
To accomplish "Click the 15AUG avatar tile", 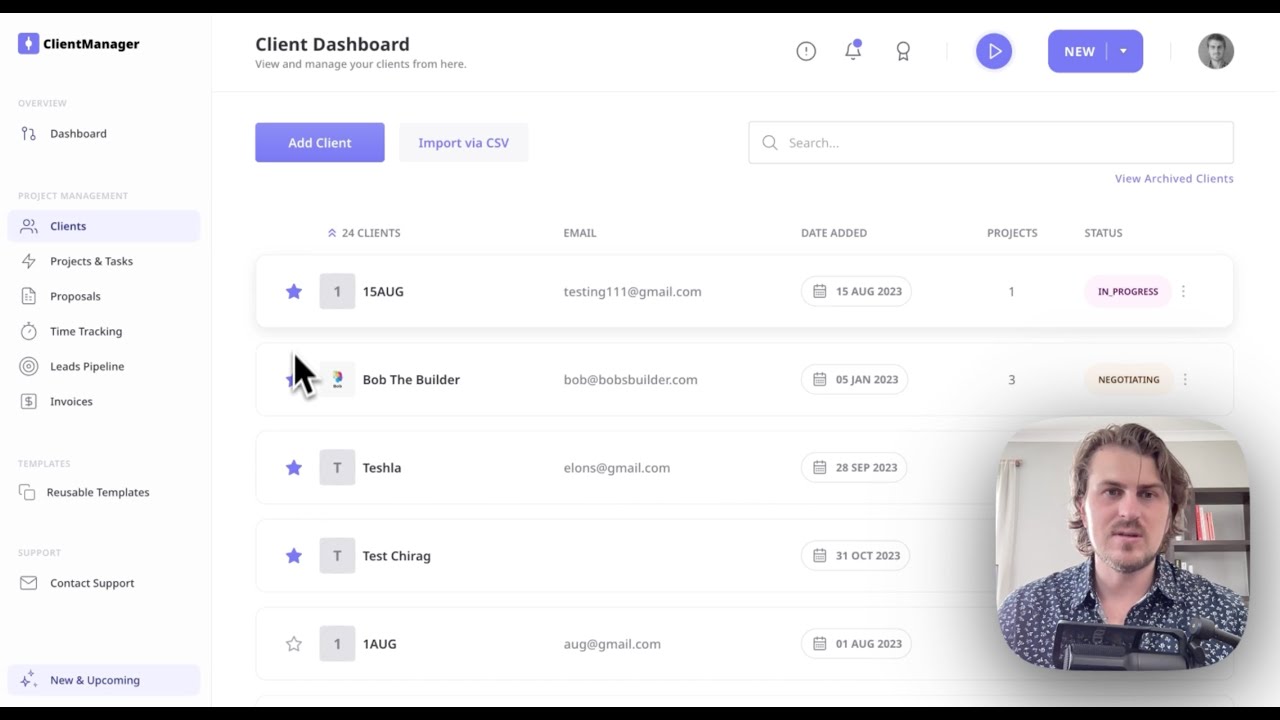I will tap(337, 291).
